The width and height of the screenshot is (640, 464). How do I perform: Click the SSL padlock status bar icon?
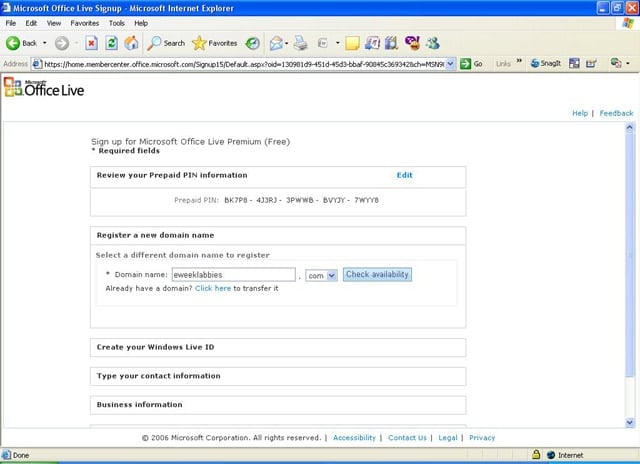point(536,454)
